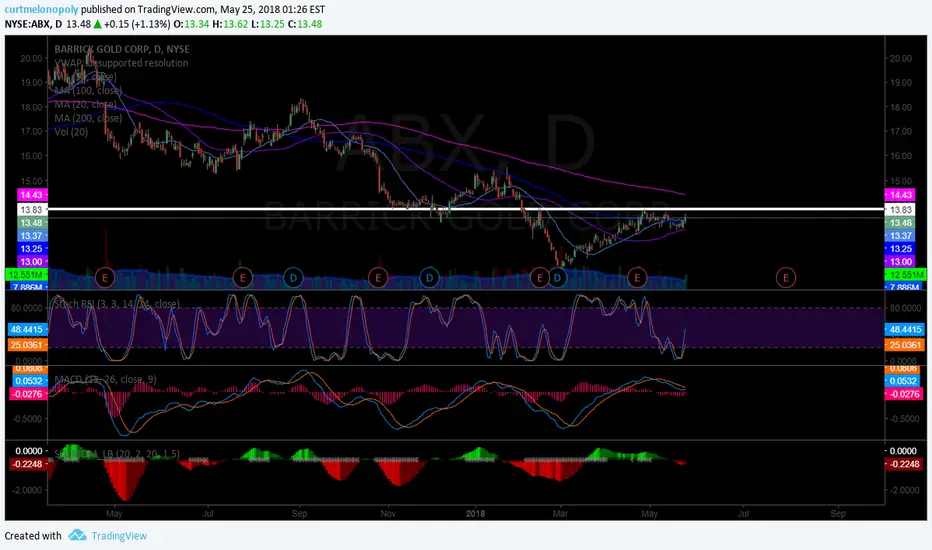The width and height of the screenshot is (932, 550).
Task: Click the Nov label on time axis
Action: [x=388, y=513]
